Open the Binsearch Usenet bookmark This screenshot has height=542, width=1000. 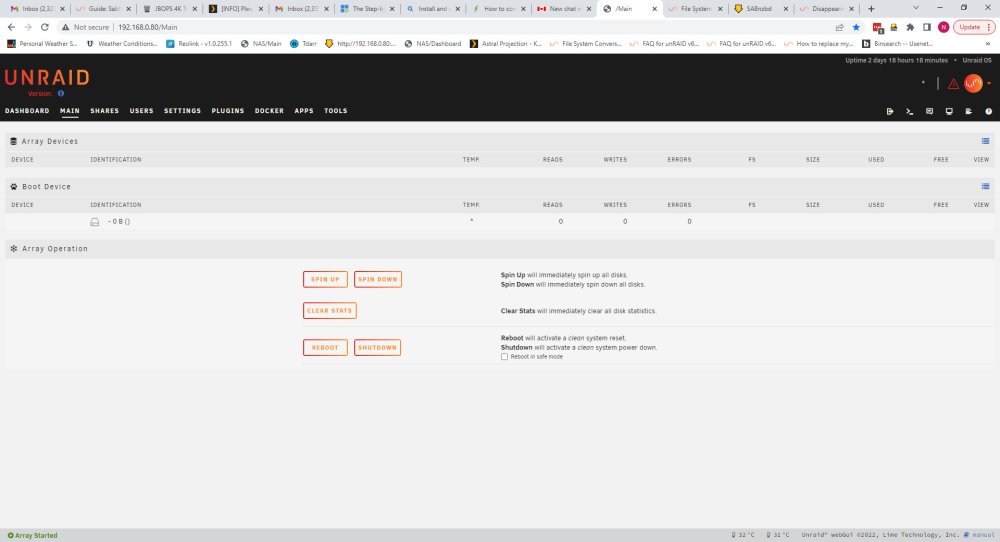pyautogui.click(x=897, y=43)
